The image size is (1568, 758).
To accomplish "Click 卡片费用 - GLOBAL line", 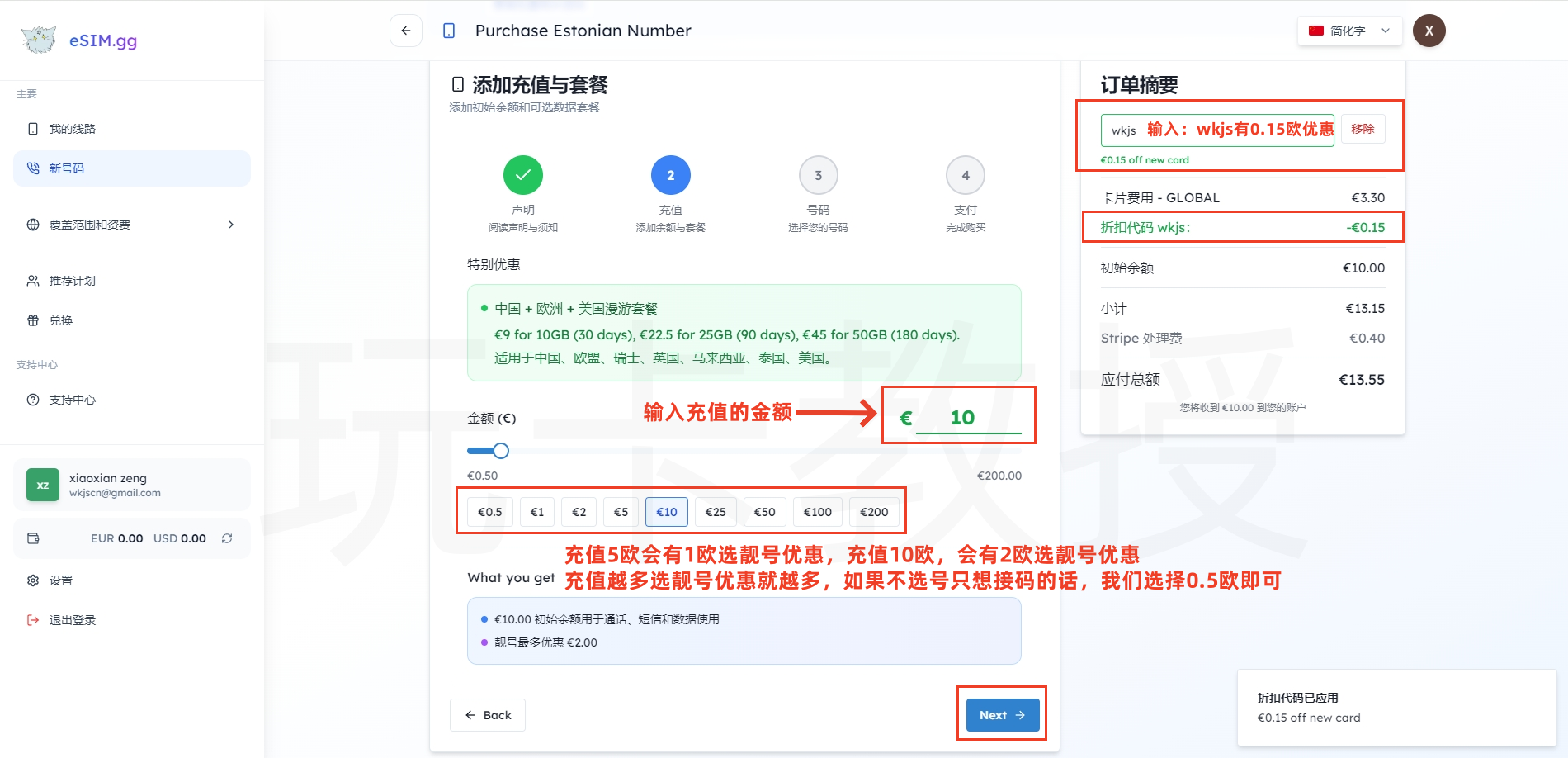I will pyautogui.click(x=1243, y=197).
